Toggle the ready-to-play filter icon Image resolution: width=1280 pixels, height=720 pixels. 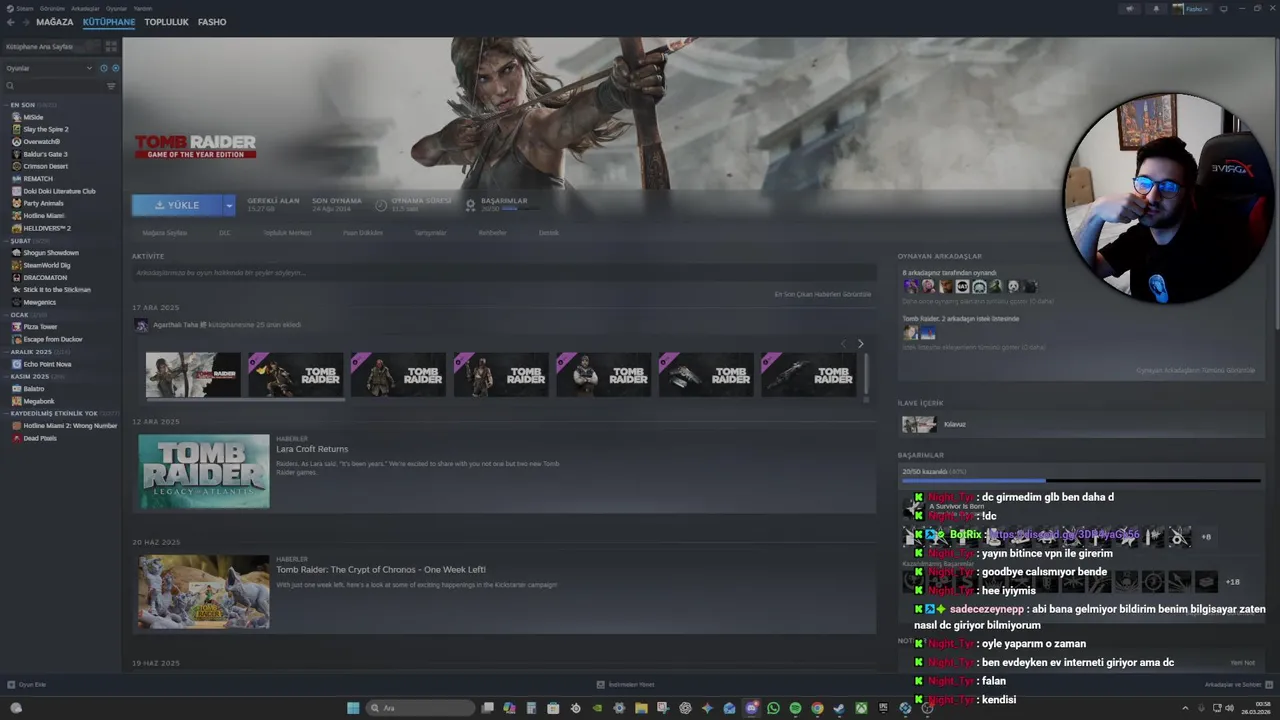tap(115, 68)
